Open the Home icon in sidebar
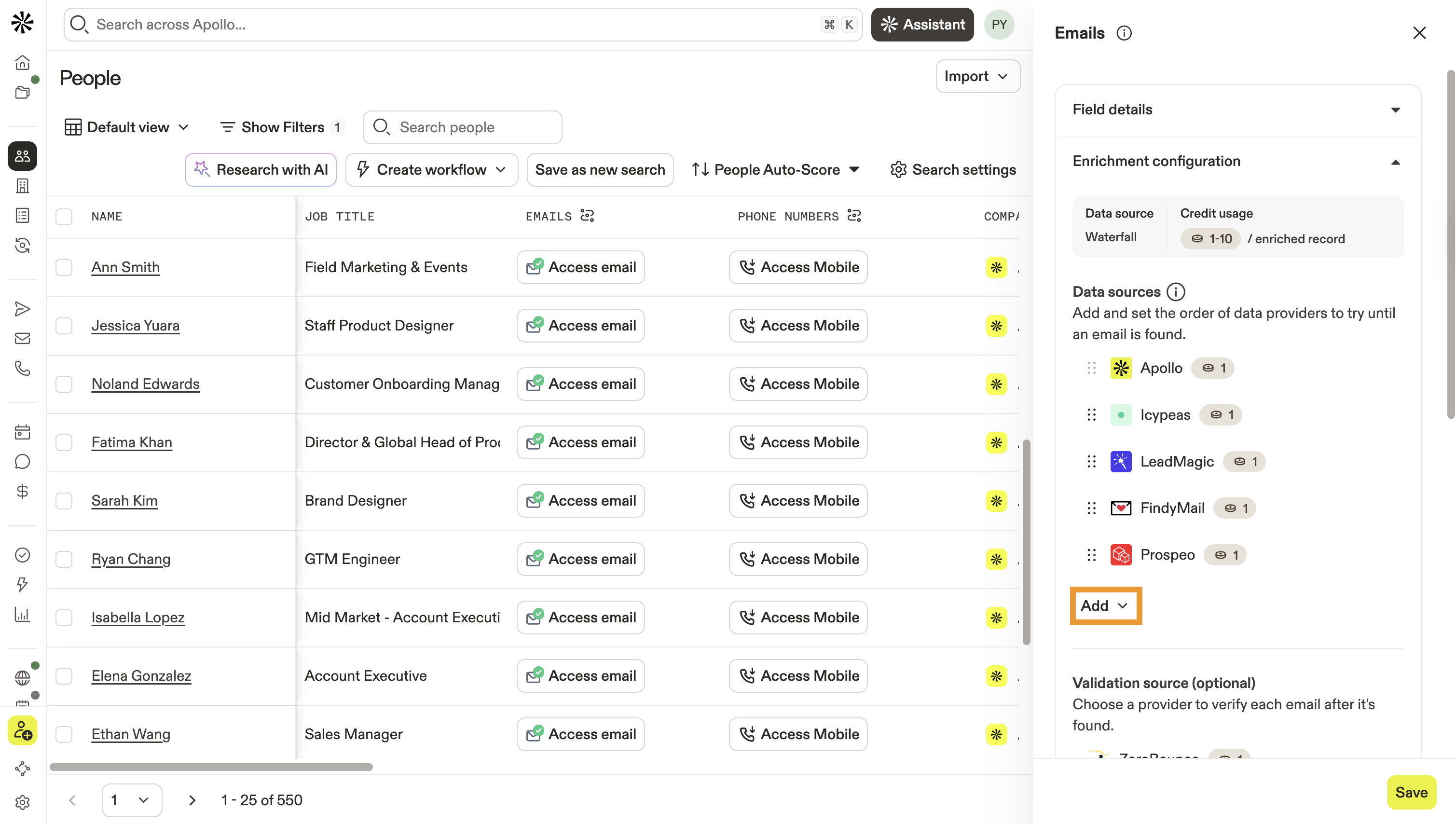 (22, 62)
